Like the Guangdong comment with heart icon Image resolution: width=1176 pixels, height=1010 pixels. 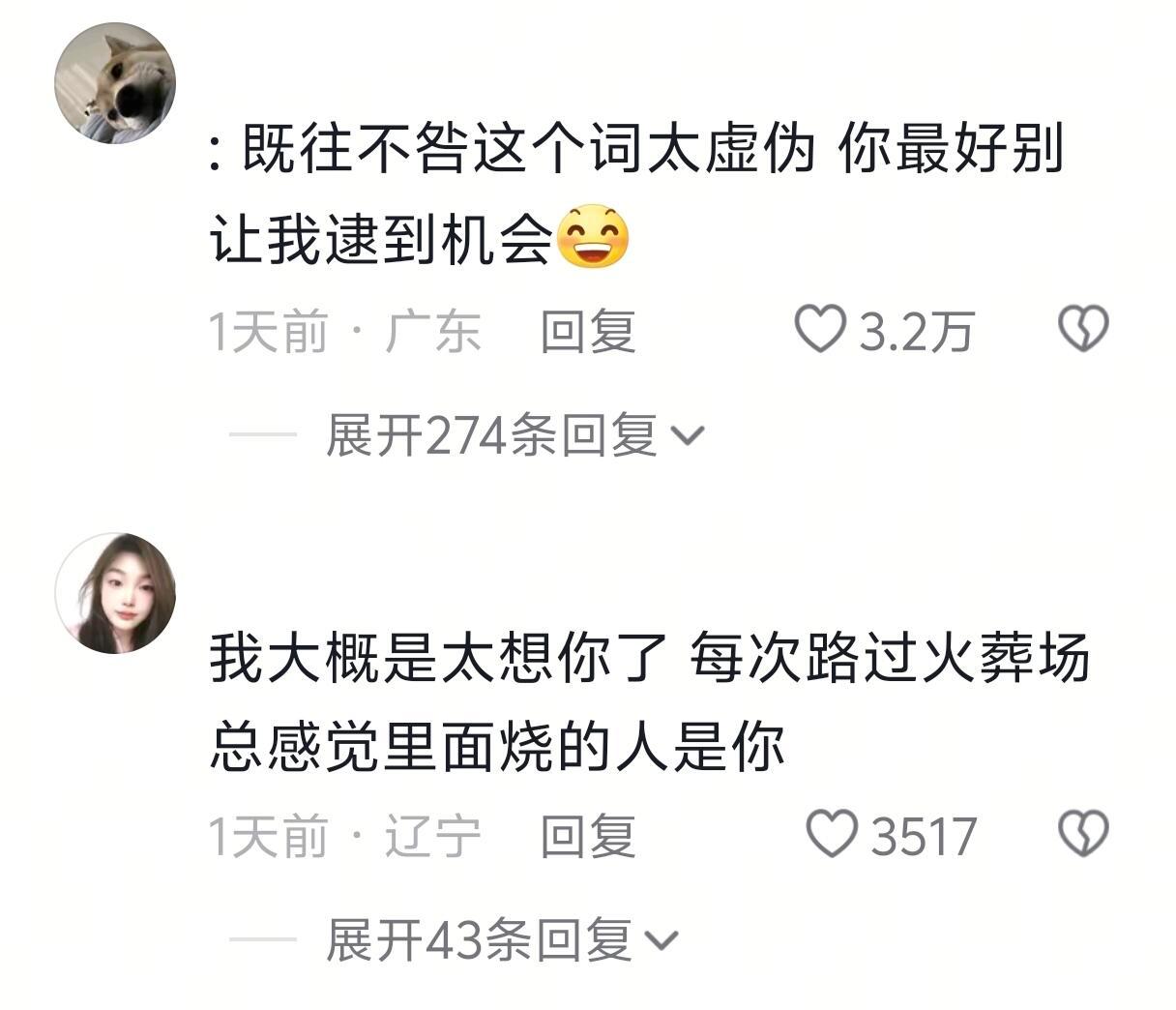pos(820,329)
